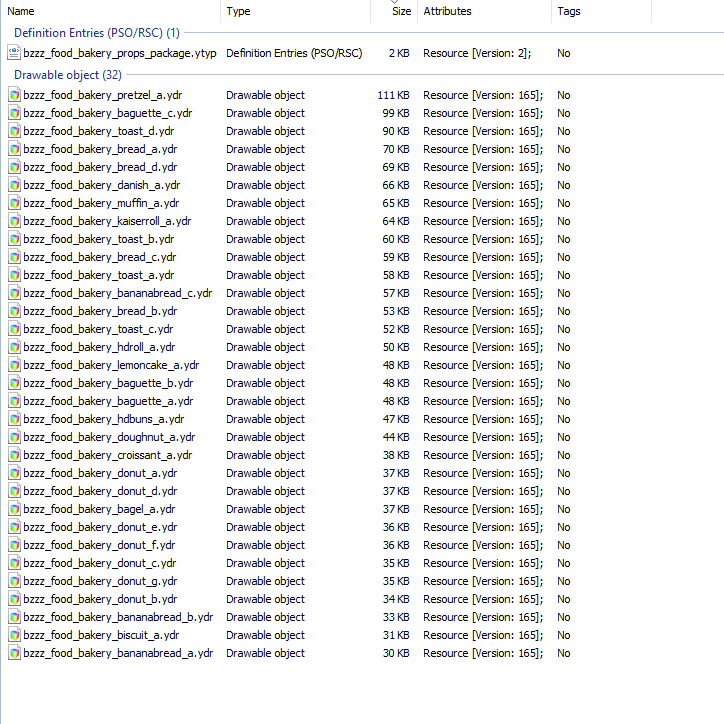Click the bananabread_a.ydr file icon
This screenshot has height=724, width=724.
[14, 653]
